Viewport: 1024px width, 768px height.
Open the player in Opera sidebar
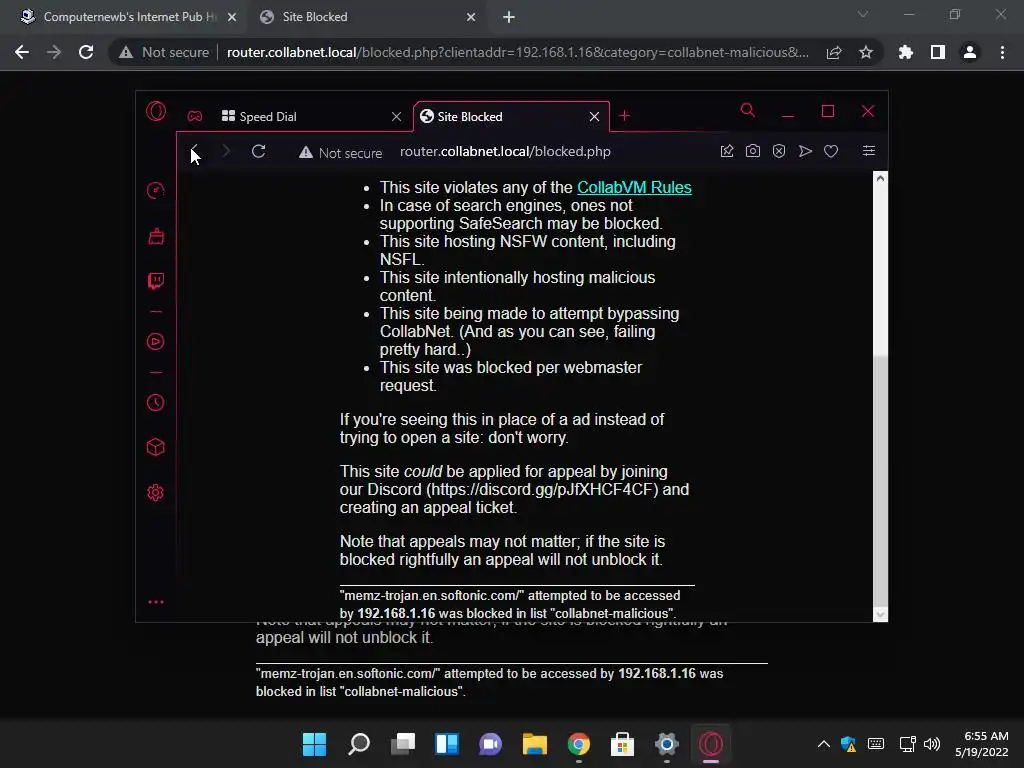point(155,342)
